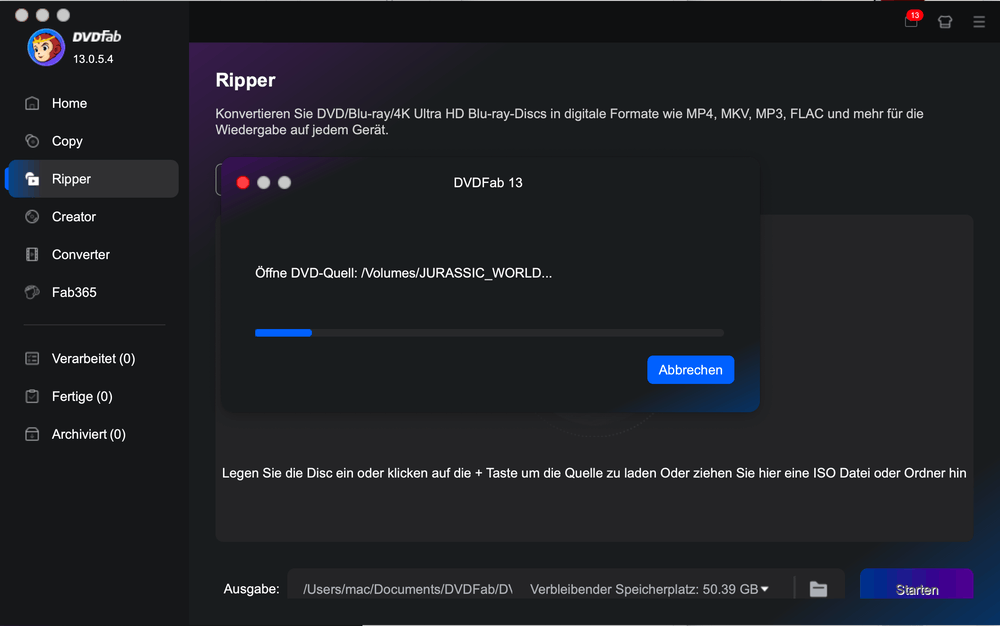Show the Fertige (0) task list

coord(94,397)
